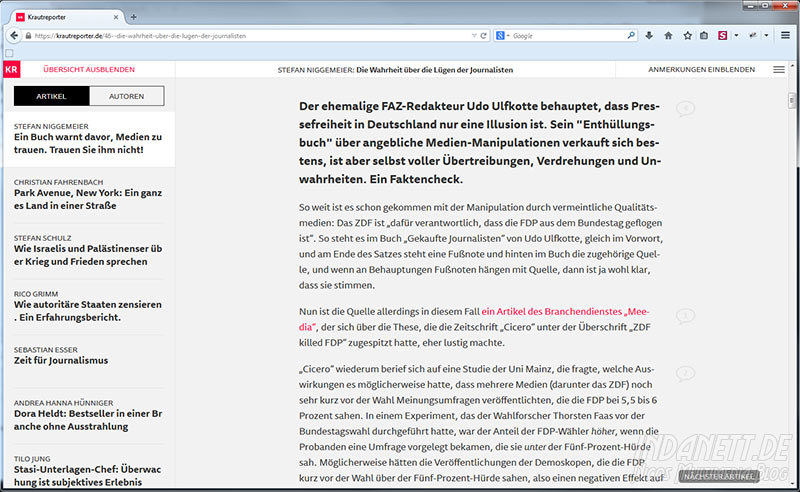Switch to the ARTIKEL tab
Image resolution: width=800 pixels, height=492 pixels.
tap(52, 96)
